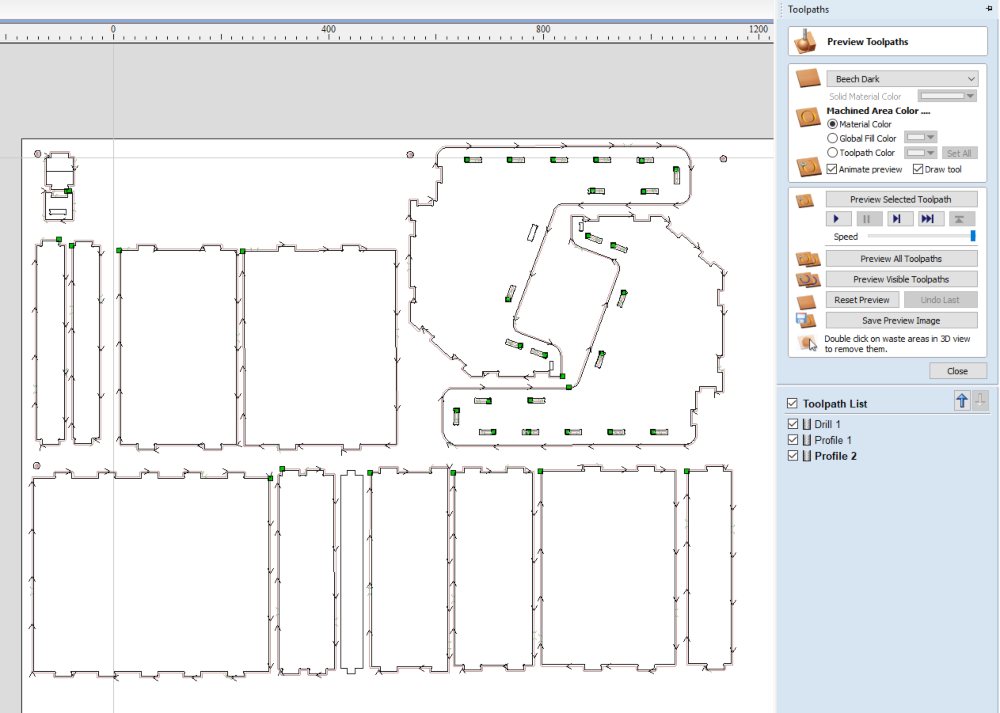
Task: Step to next preview move
Action: point(899,219)
